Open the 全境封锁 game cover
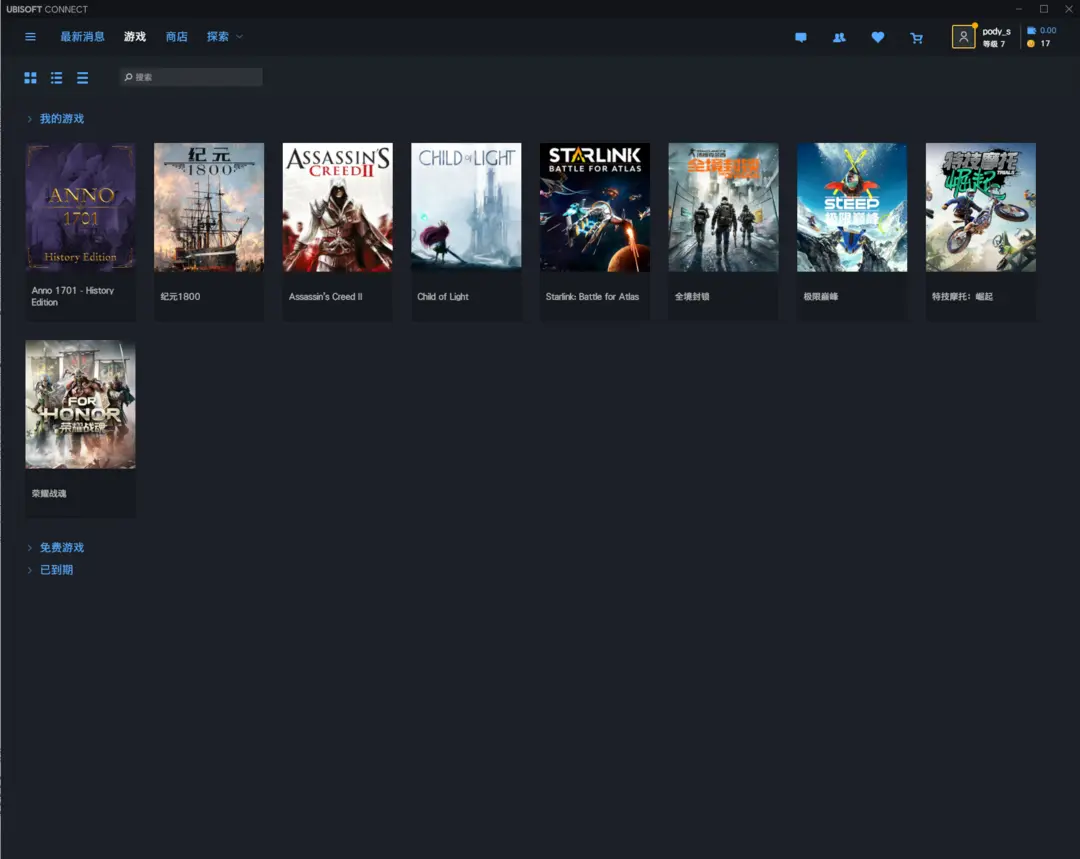Image resolution: width=1080 pixels, height=859 pixels. click(723, 207)
